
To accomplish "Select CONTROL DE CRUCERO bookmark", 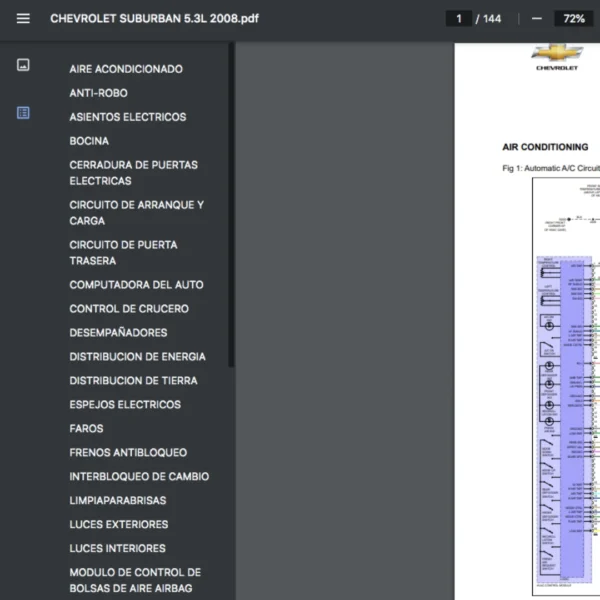I will [129, 308].
